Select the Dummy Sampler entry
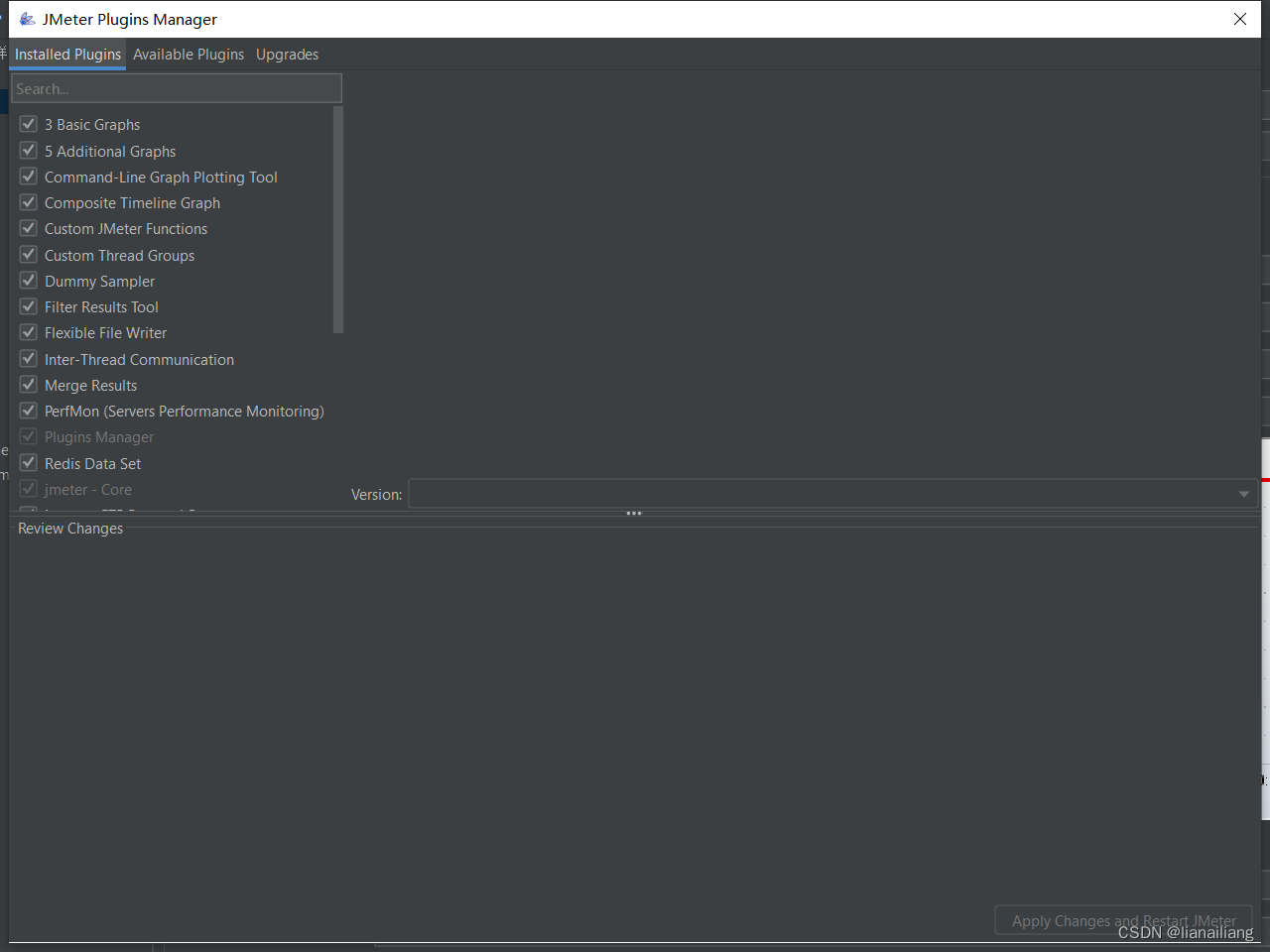This screenshot has width=1270, height=952. tap(99, 282)
